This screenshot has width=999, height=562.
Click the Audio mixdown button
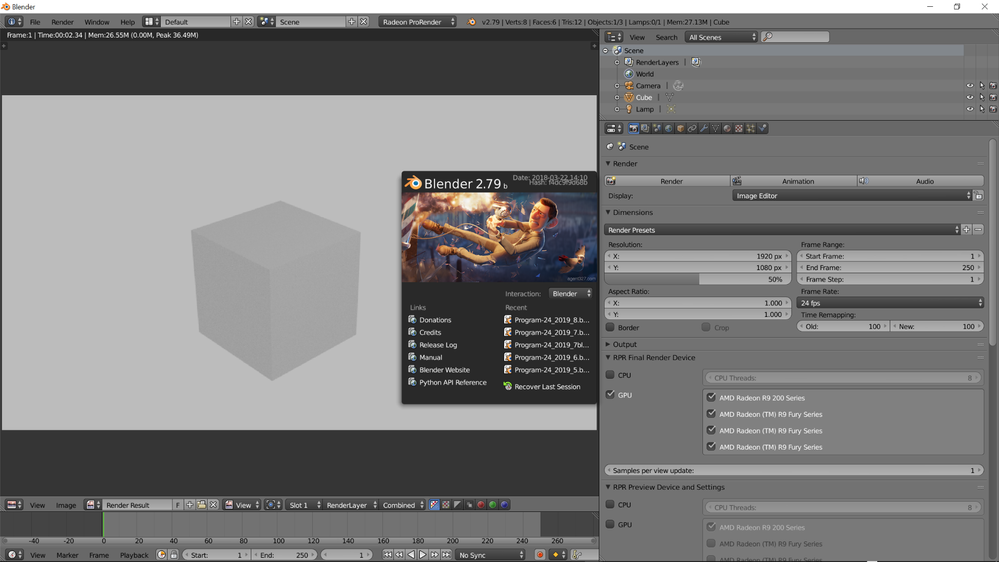pos(921,181)
